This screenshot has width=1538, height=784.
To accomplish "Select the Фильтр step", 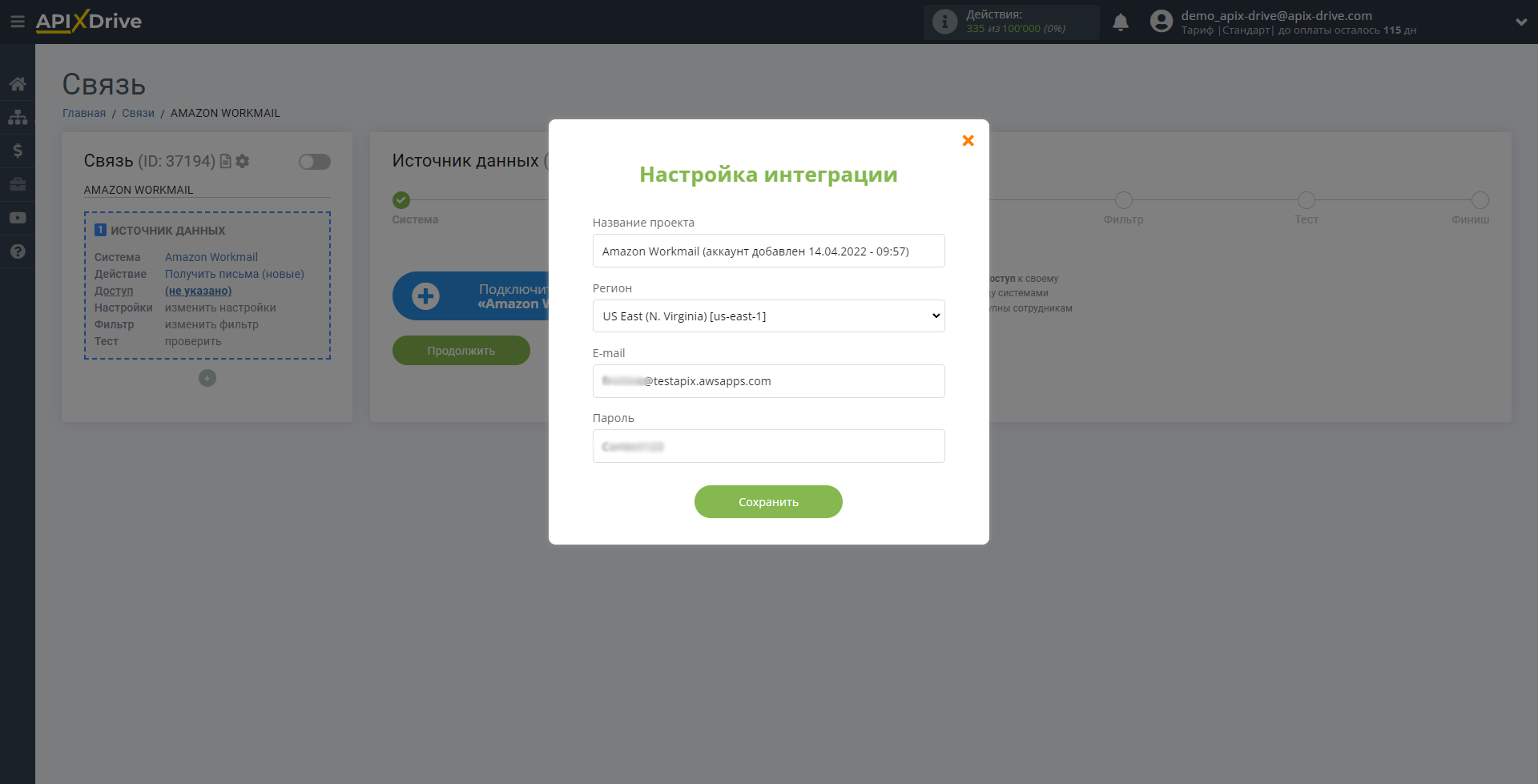I will (x=1124, y=200).
